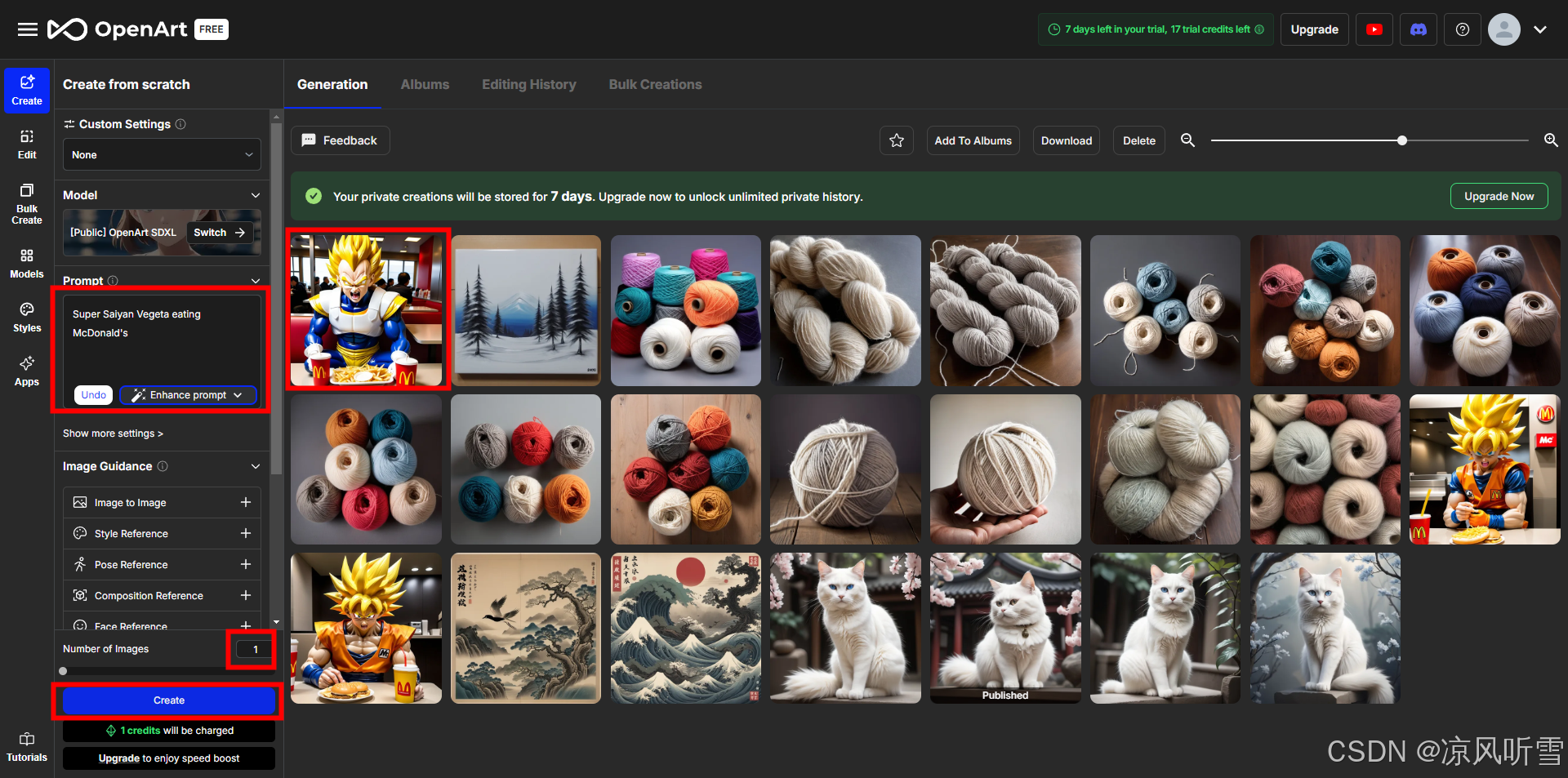The image size is (1568, 778).
Task: Open Custom Settings None dropdown
Action: 162,154
